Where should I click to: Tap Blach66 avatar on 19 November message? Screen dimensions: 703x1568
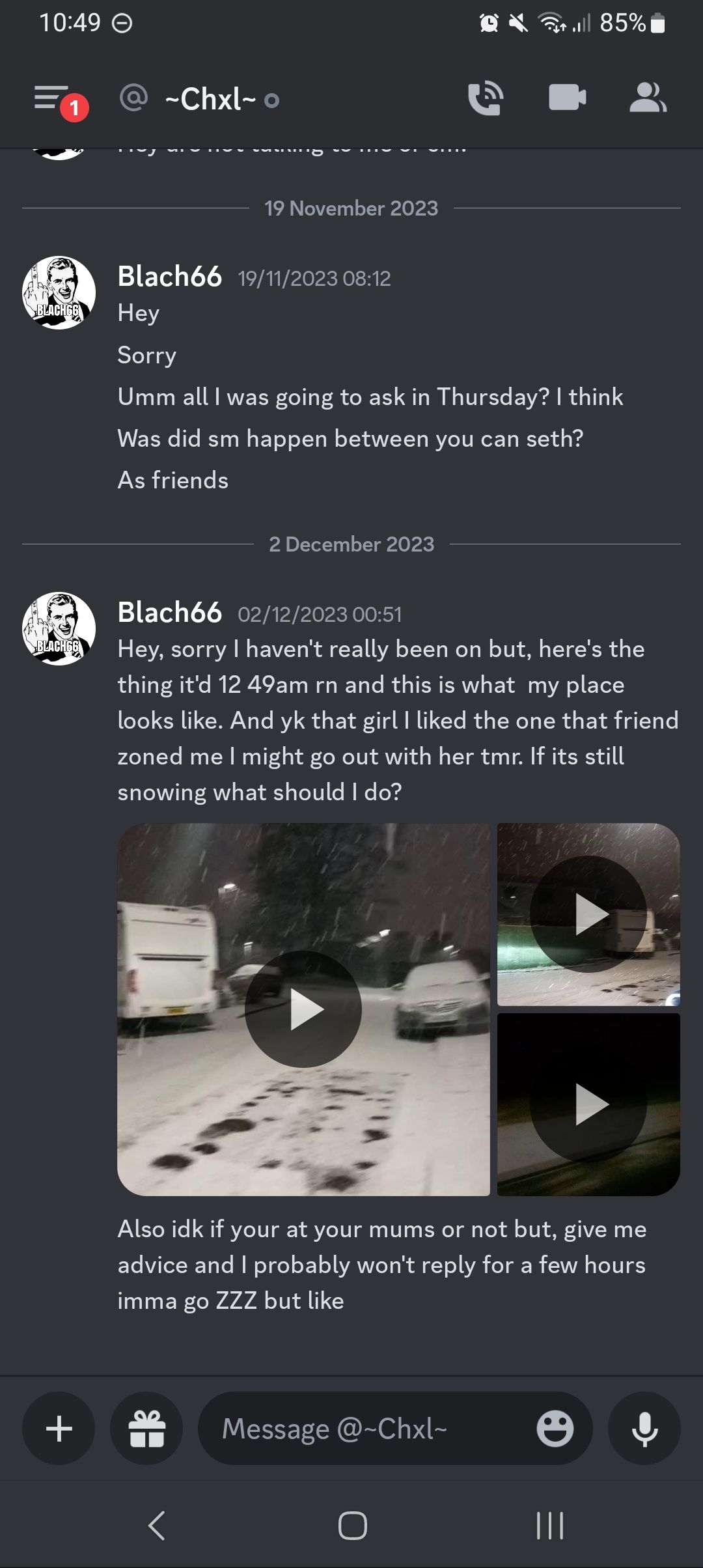point(59,292)
